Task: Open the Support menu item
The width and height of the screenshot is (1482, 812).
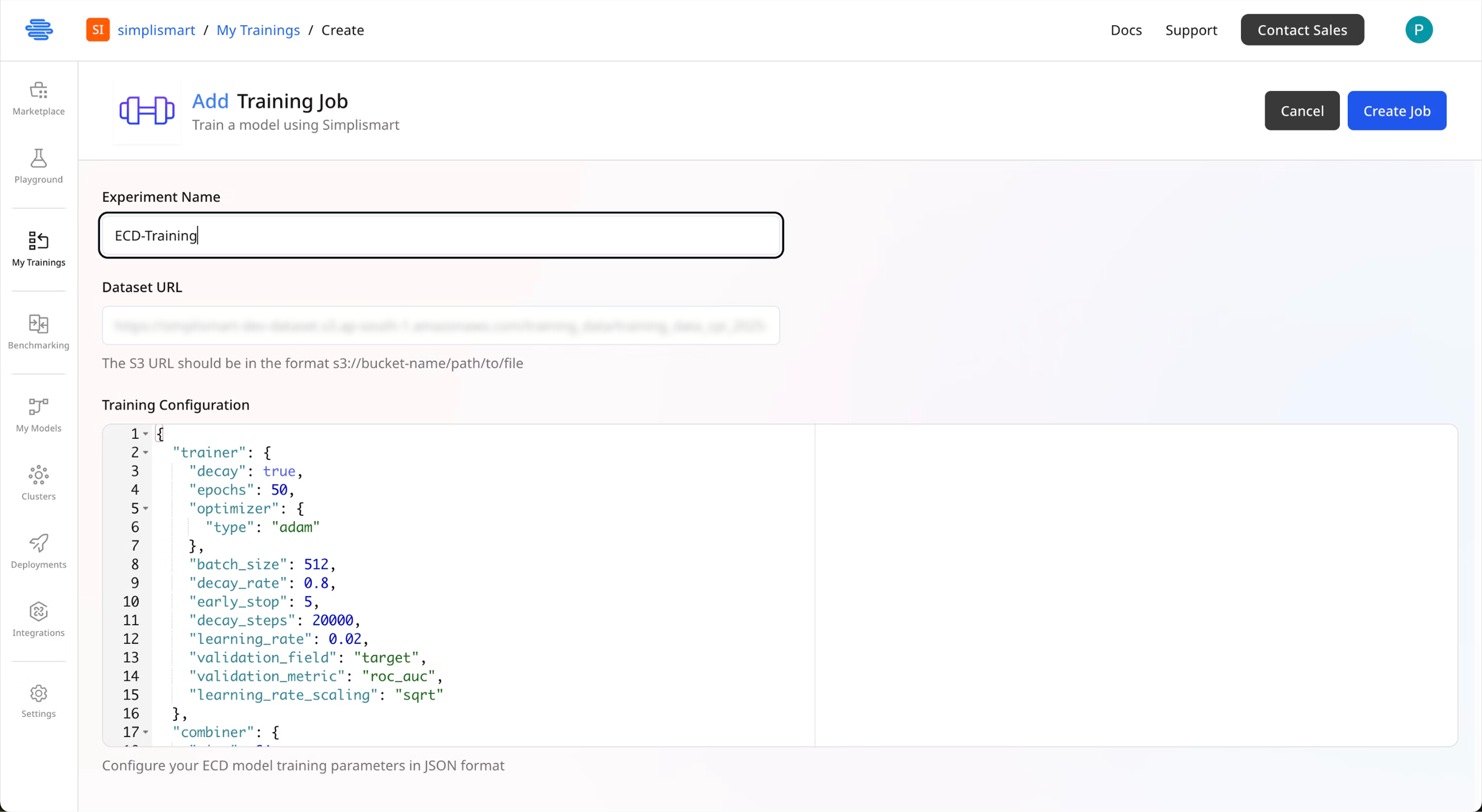Action: point(1191,30)
